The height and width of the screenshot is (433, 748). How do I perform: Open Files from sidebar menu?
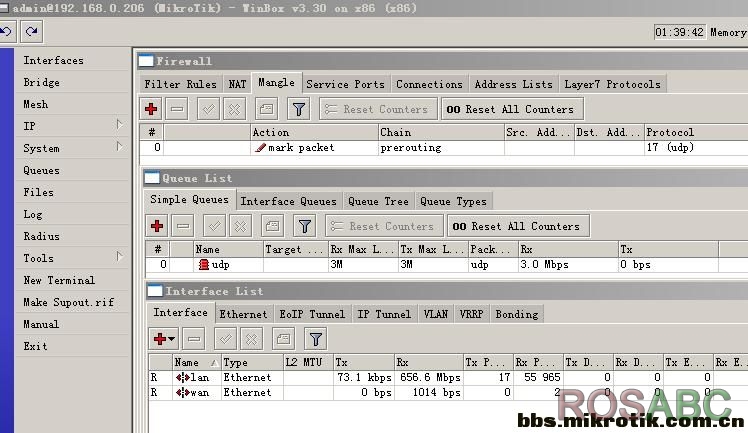click(x=39, y=192)
